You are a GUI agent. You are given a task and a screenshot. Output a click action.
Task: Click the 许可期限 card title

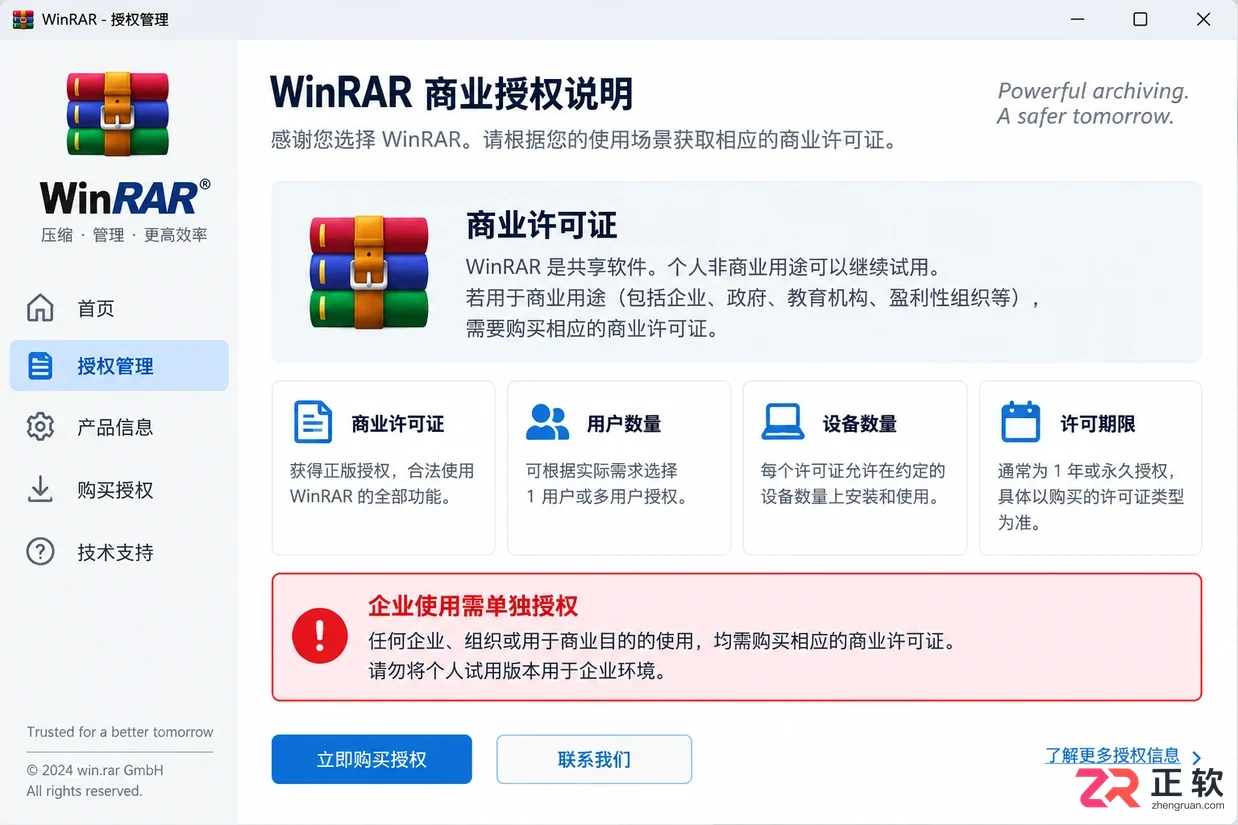1097,424
